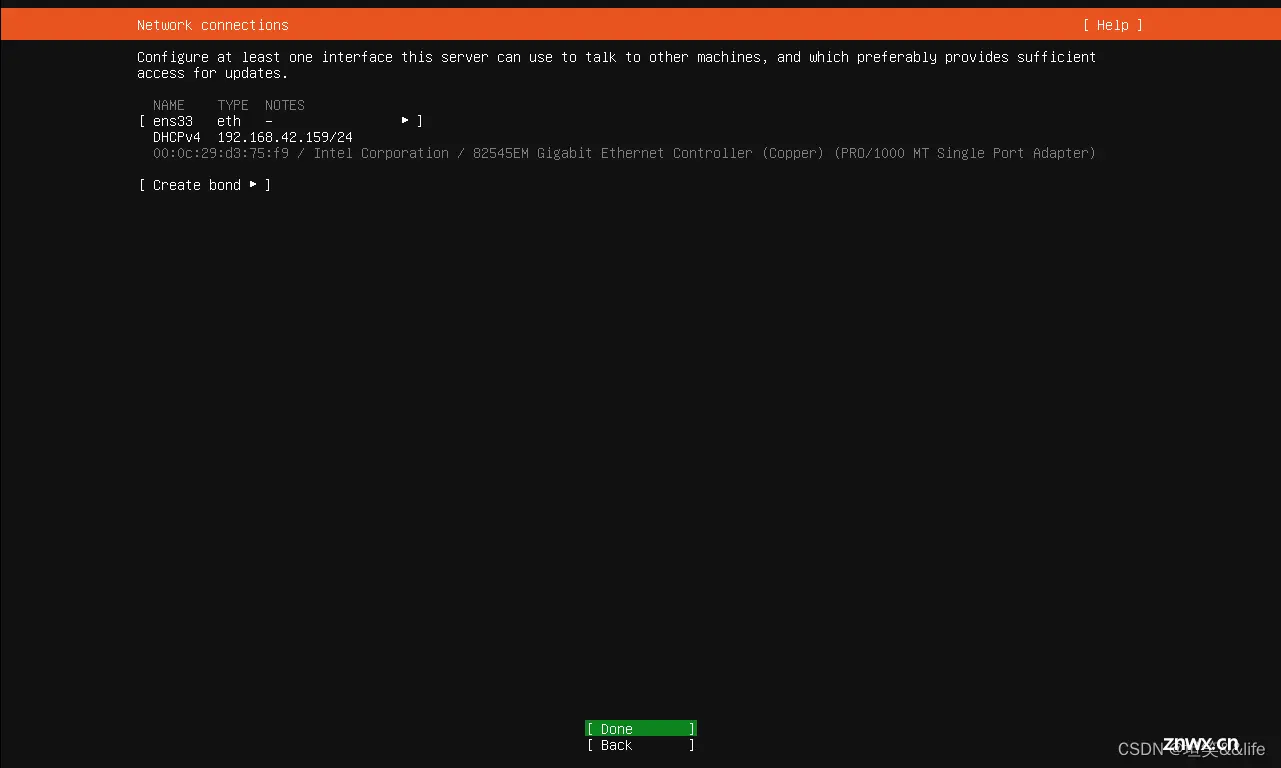Click the Network connections title
Viewport: 1281px width, 768px height.
click(x=213, y=25)
